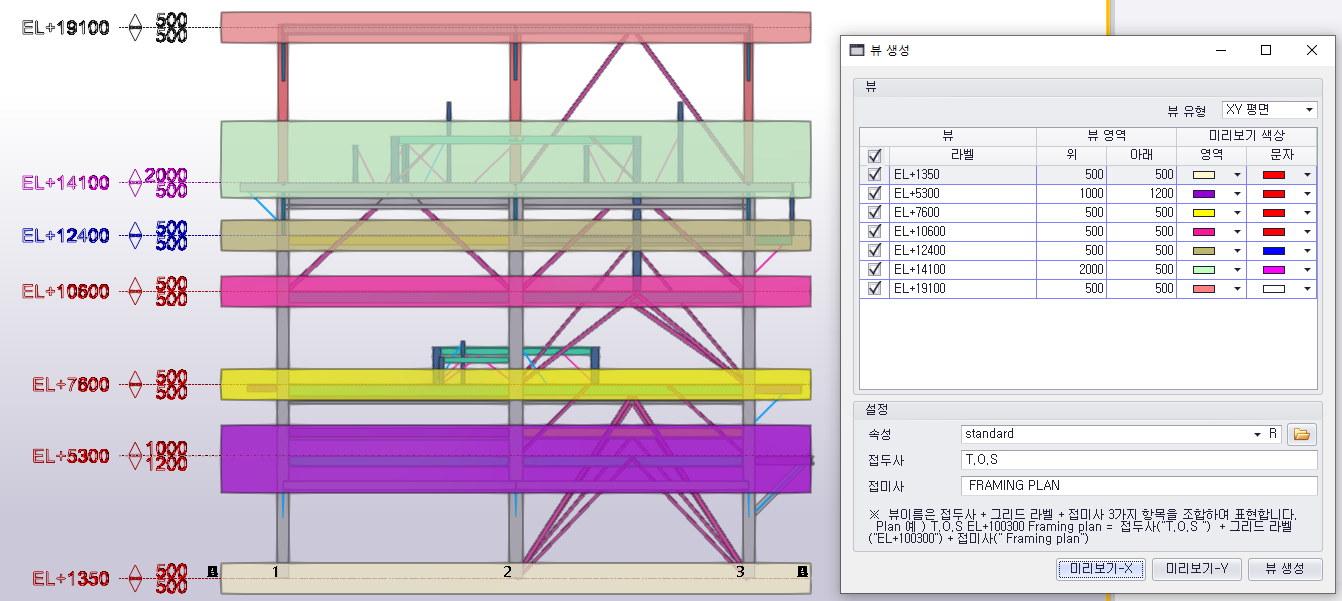Expand the 속성 standard combo box
The height and width of the screenshot is (601, 1342).
1257,434
